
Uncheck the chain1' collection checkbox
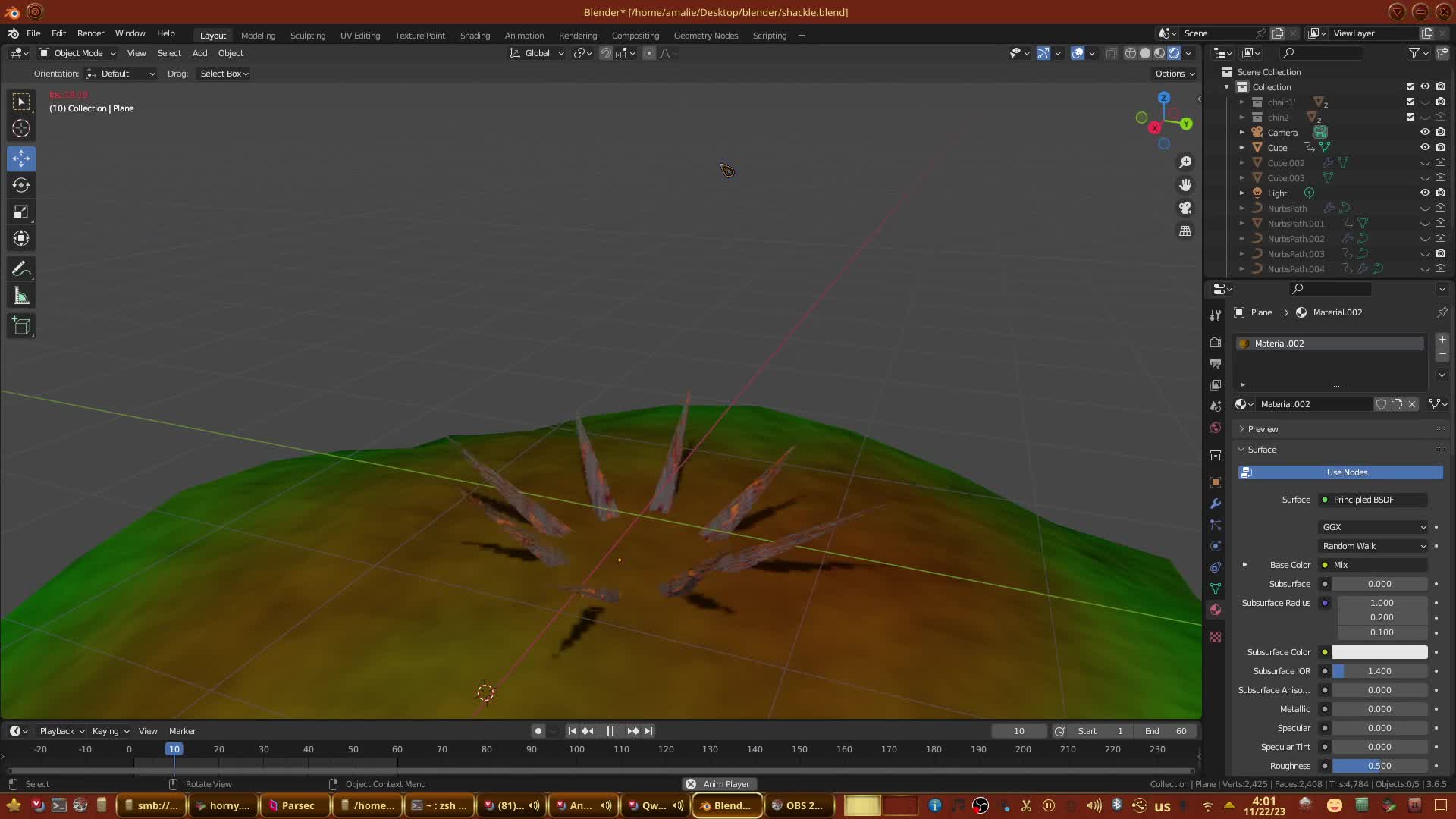click(1410, 102)
